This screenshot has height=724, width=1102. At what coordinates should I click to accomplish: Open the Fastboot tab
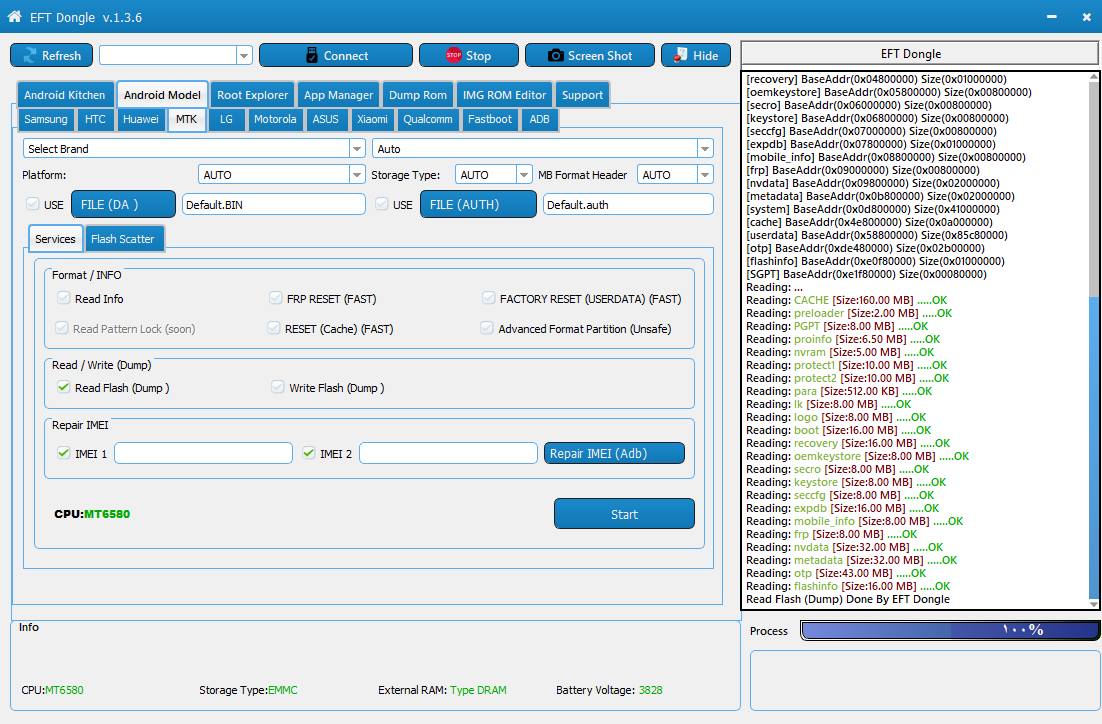coord(490,119)
